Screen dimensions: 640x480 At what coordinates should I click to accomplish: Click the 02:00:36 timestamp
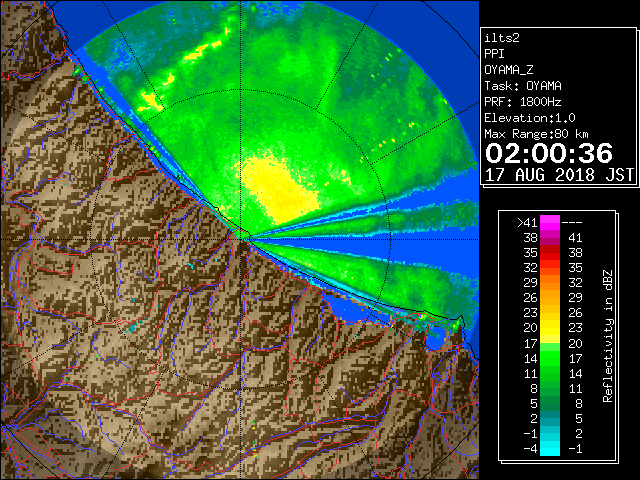pos(549,153)
